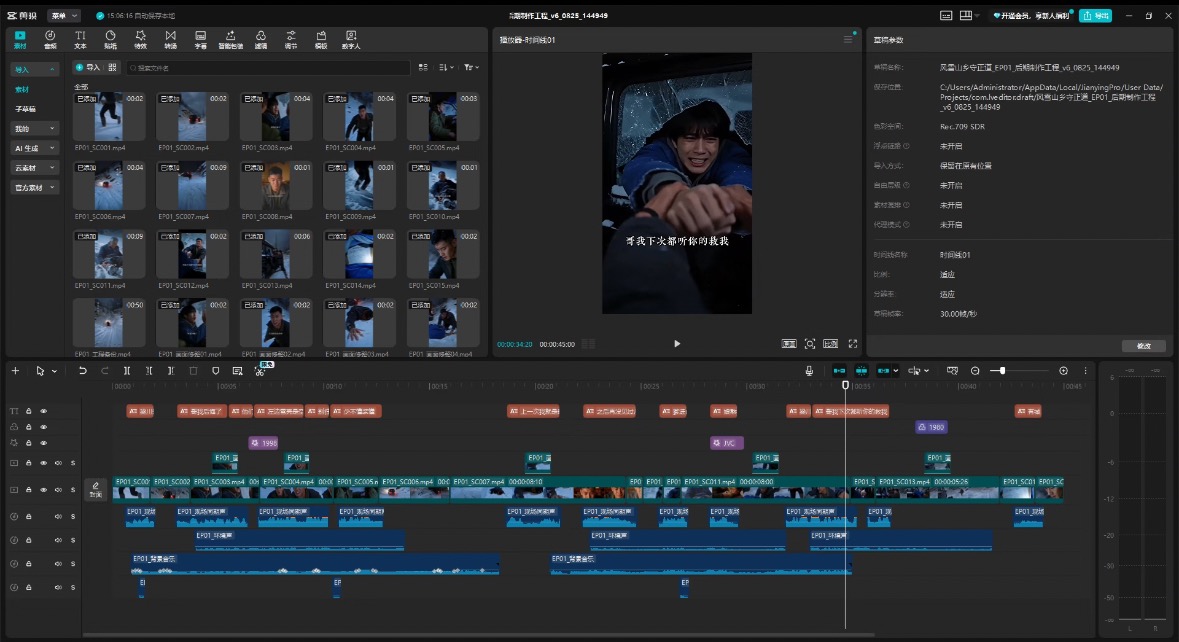The height and width of the screenshot is (642, 1179).
Task: Select the EP01_SC004.mp4 media thumbnail
Action: [x=360, y=117]
